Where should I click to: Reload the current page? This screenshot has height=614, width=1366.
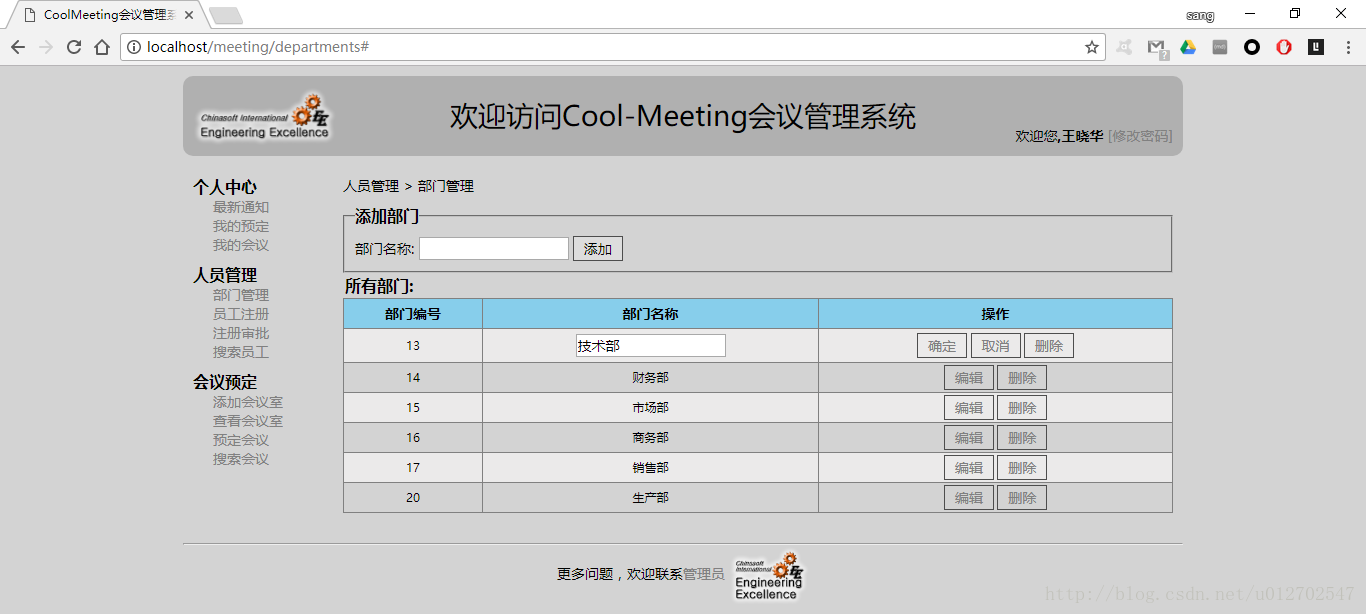point(74,47)
